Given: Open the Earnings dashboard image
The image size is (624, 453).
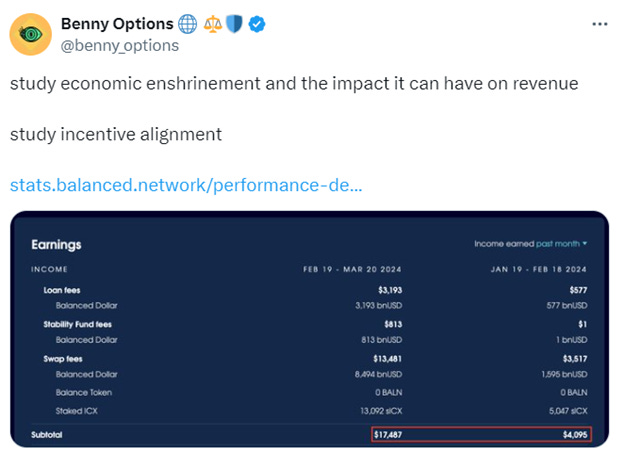Looking at the screenshot, I should click(x=310, y=329).
